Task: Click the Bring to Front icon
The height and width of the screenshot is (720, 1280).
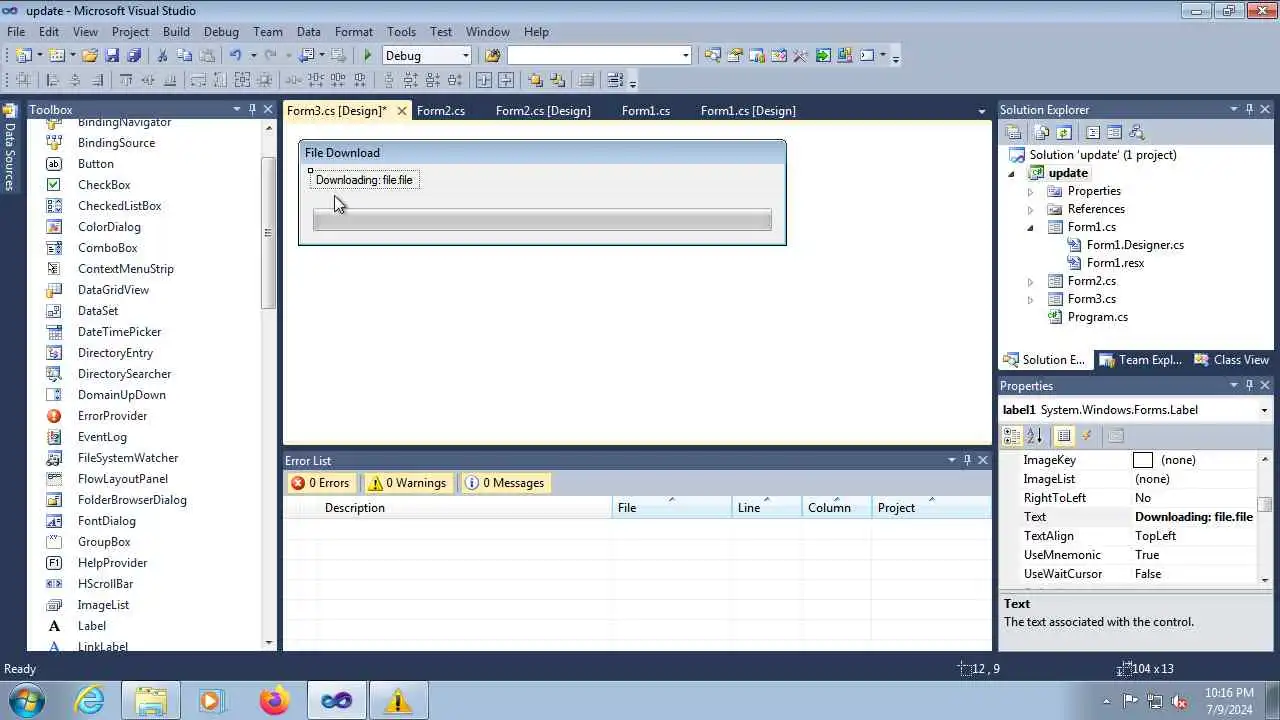Action: point(535,80)
